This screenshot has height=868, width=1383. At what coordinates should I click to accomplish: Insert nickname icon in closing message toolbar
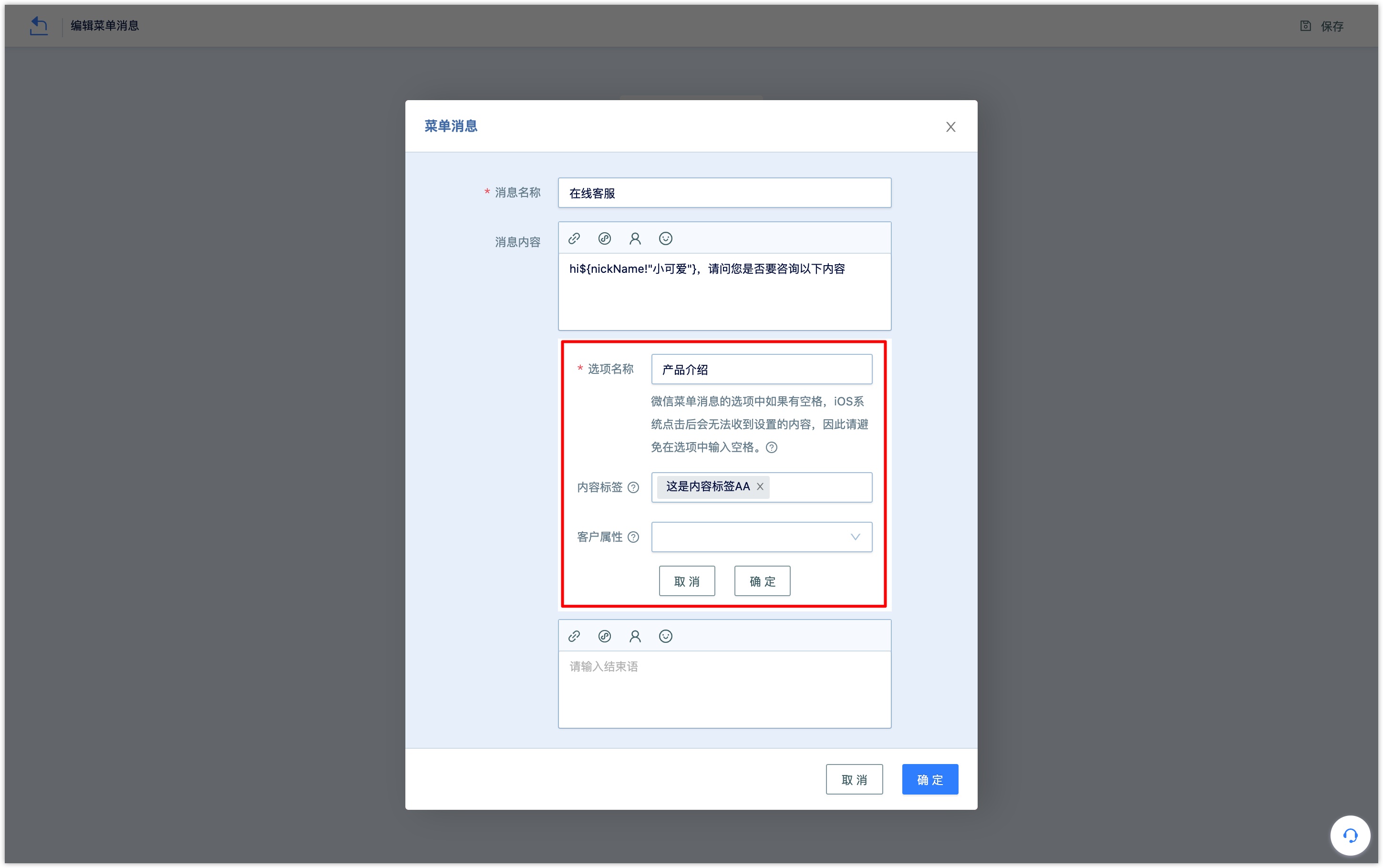(635, 636)
